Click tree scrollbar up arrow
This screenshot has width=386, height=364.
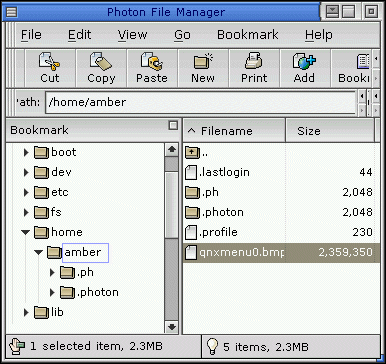pos(172,150)
